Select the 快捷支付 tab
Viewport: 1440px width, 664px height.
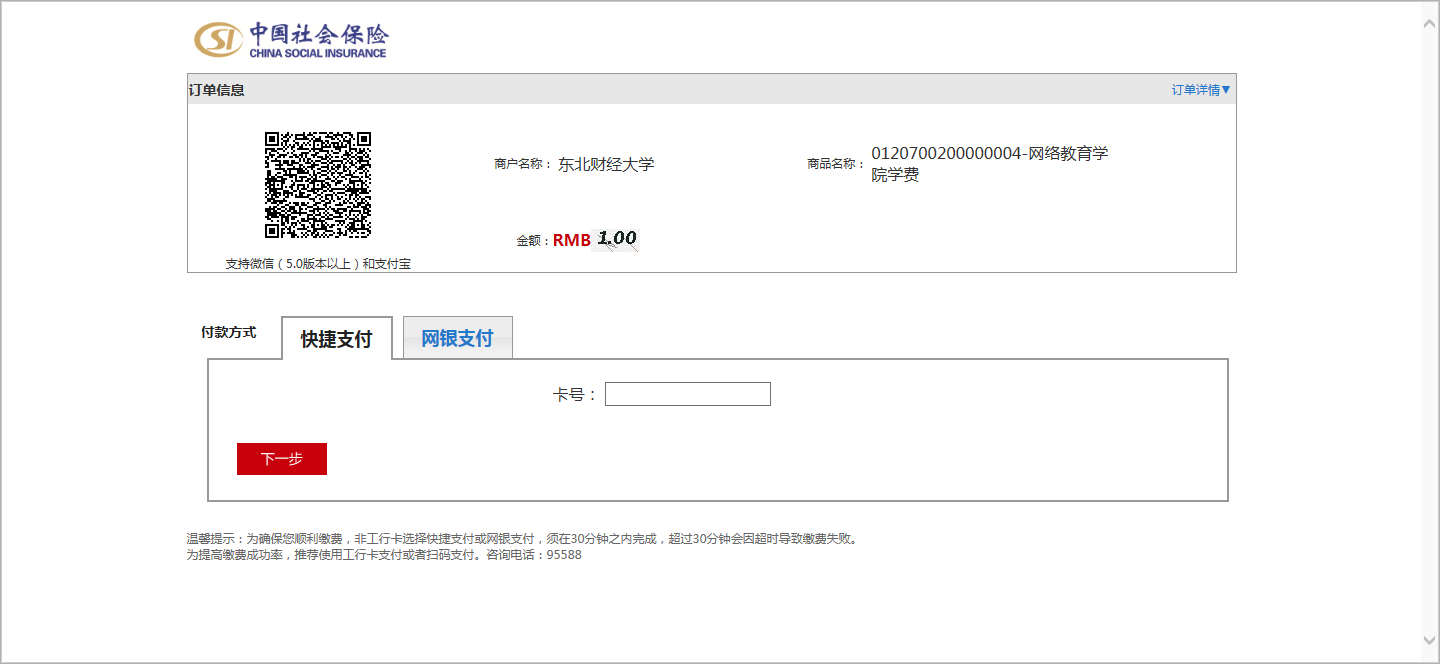tap(337, 338)
